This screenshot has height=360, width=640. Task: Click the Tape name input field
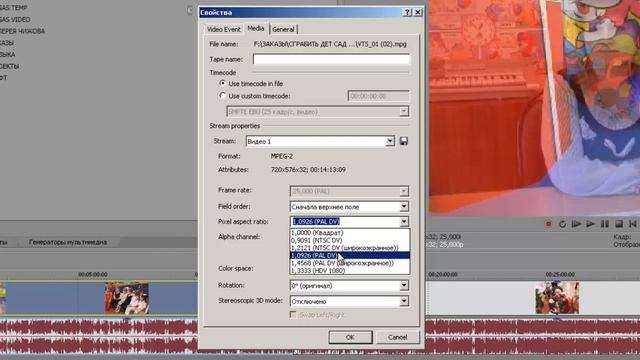click(x=331, y=59)
